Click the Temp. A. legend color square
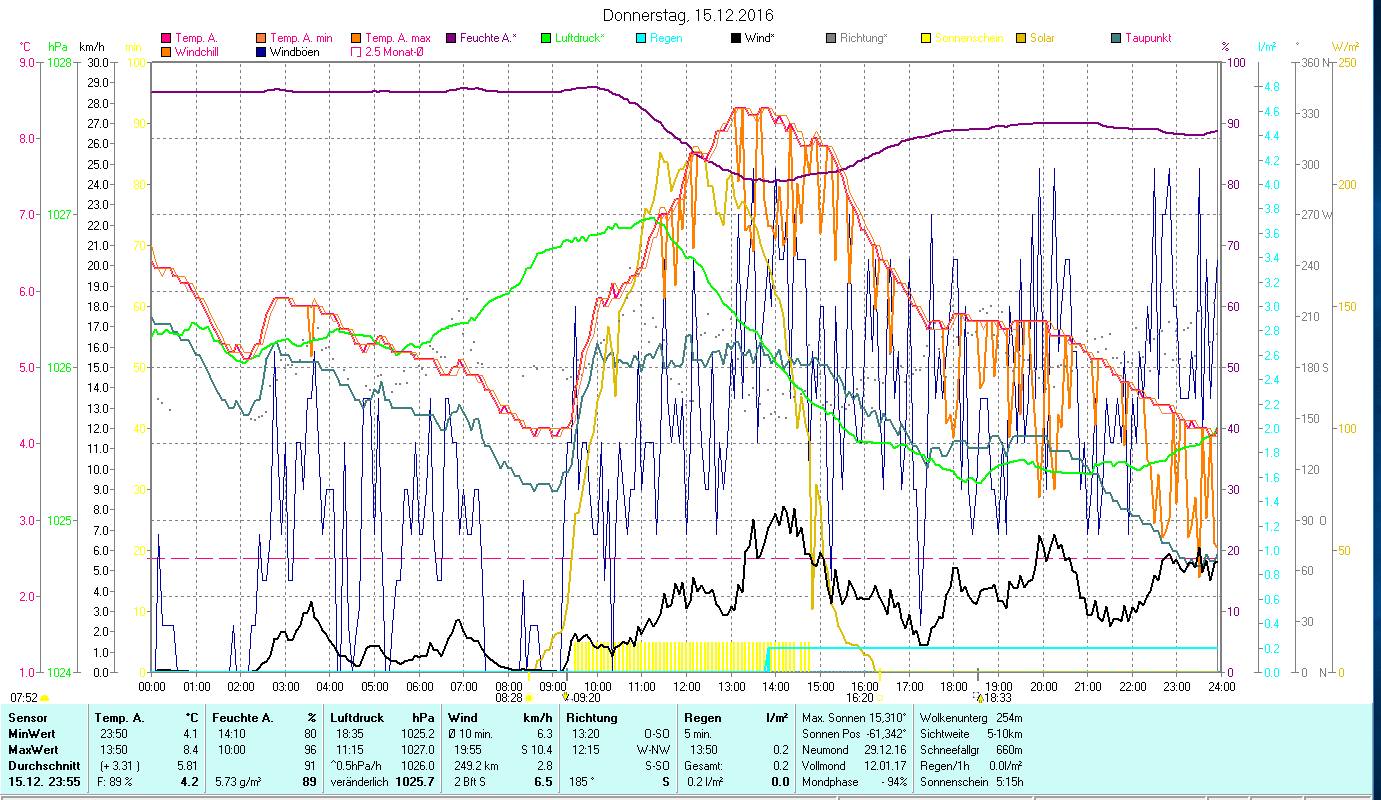Screen dimensions: 1381x800 point(166,39)
